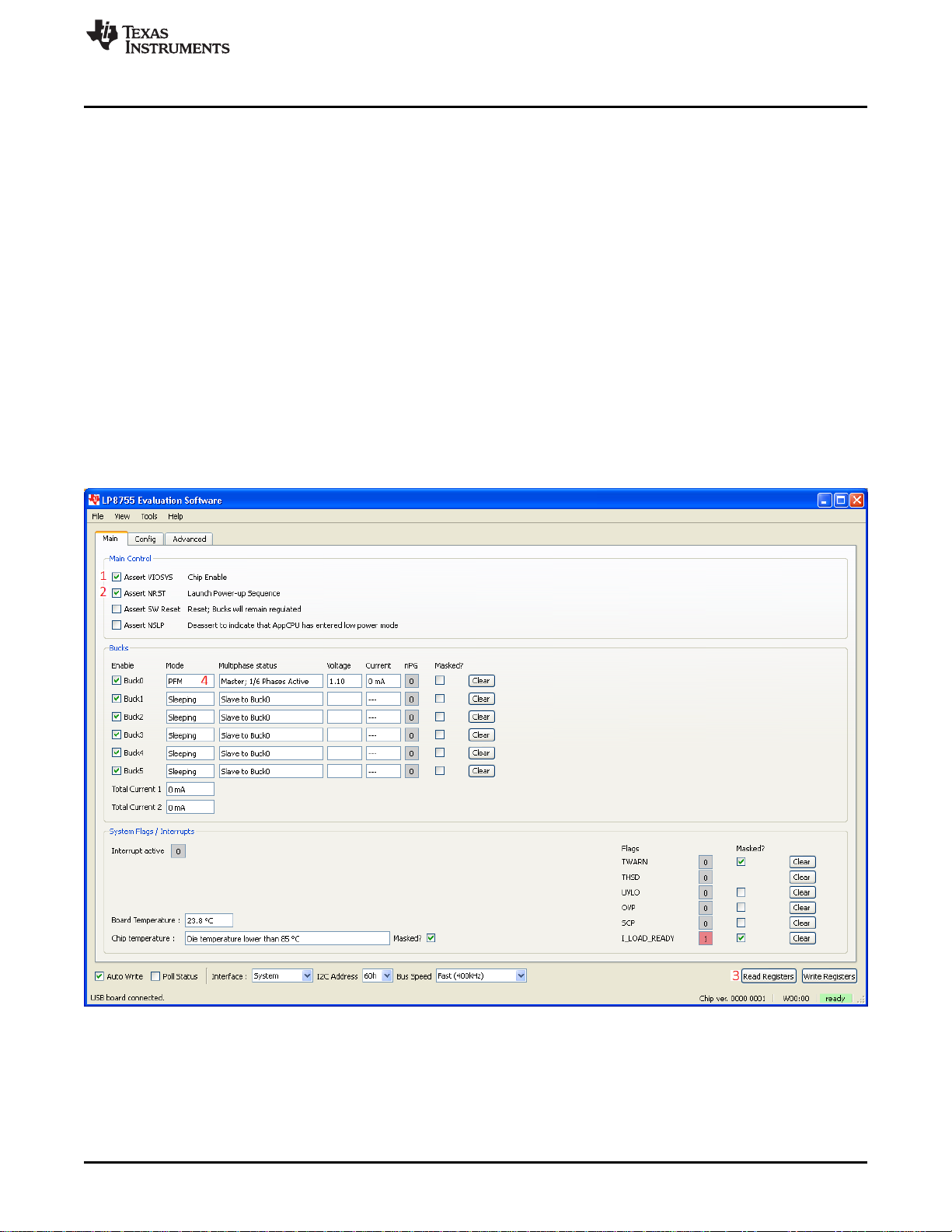This screenshot has height=1232, width=952.
Task: Click the TWARN flag value indicator
Action: (x=706, y=862)
